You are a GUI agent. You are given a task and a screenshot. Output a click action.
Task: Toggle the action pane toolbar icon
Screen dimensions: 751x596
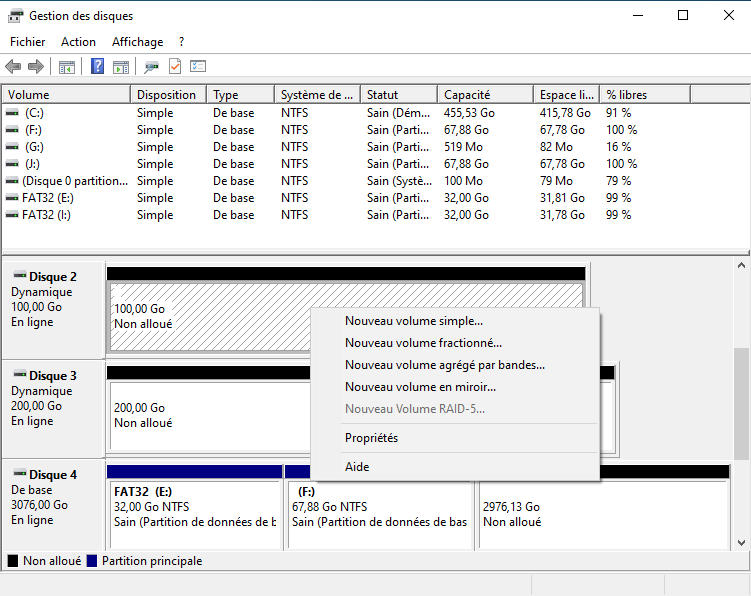coord(120,67)
